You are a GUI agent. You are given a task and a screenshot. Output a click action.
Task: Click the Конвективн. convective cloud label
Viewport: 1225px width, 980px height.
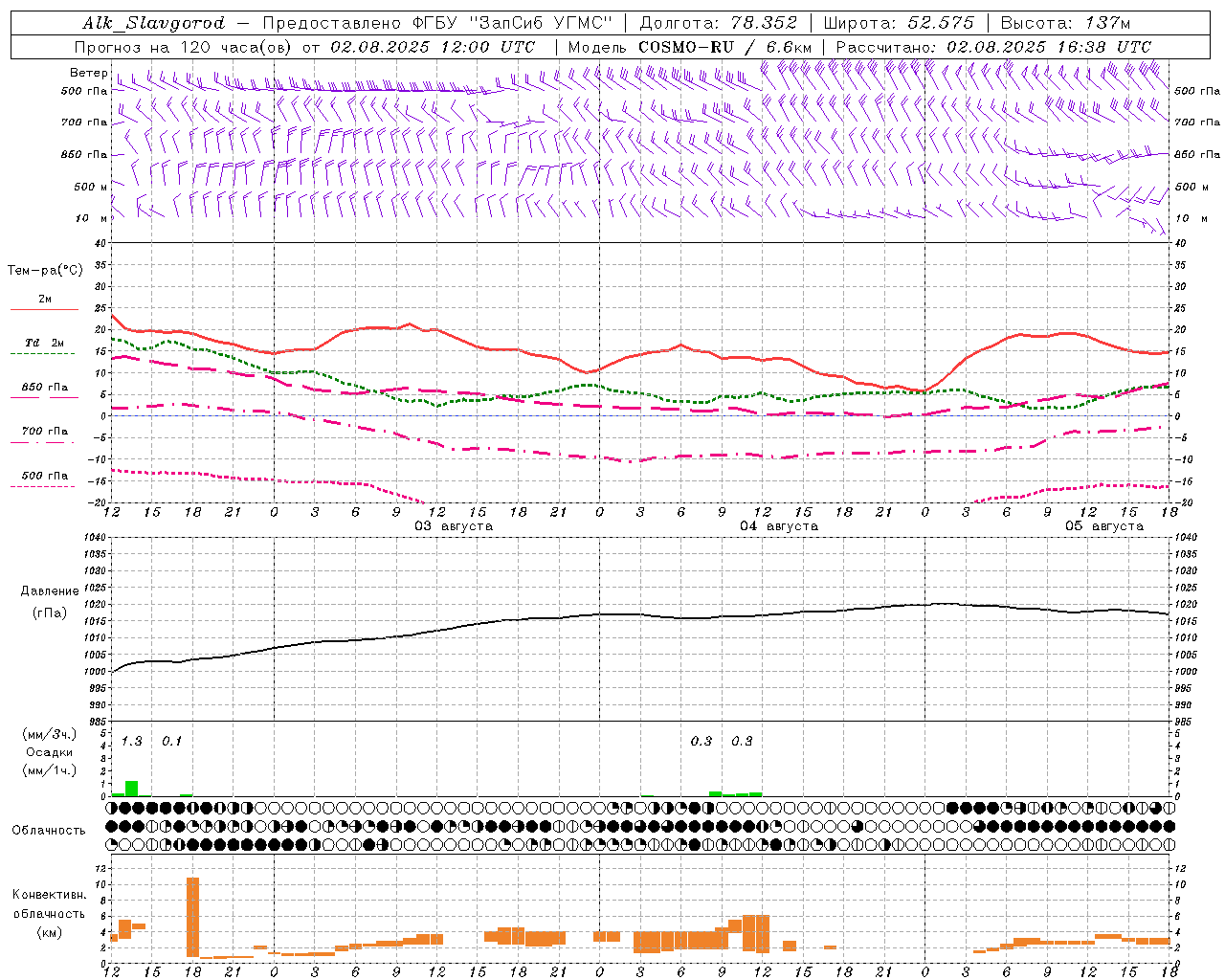point(49,895)
